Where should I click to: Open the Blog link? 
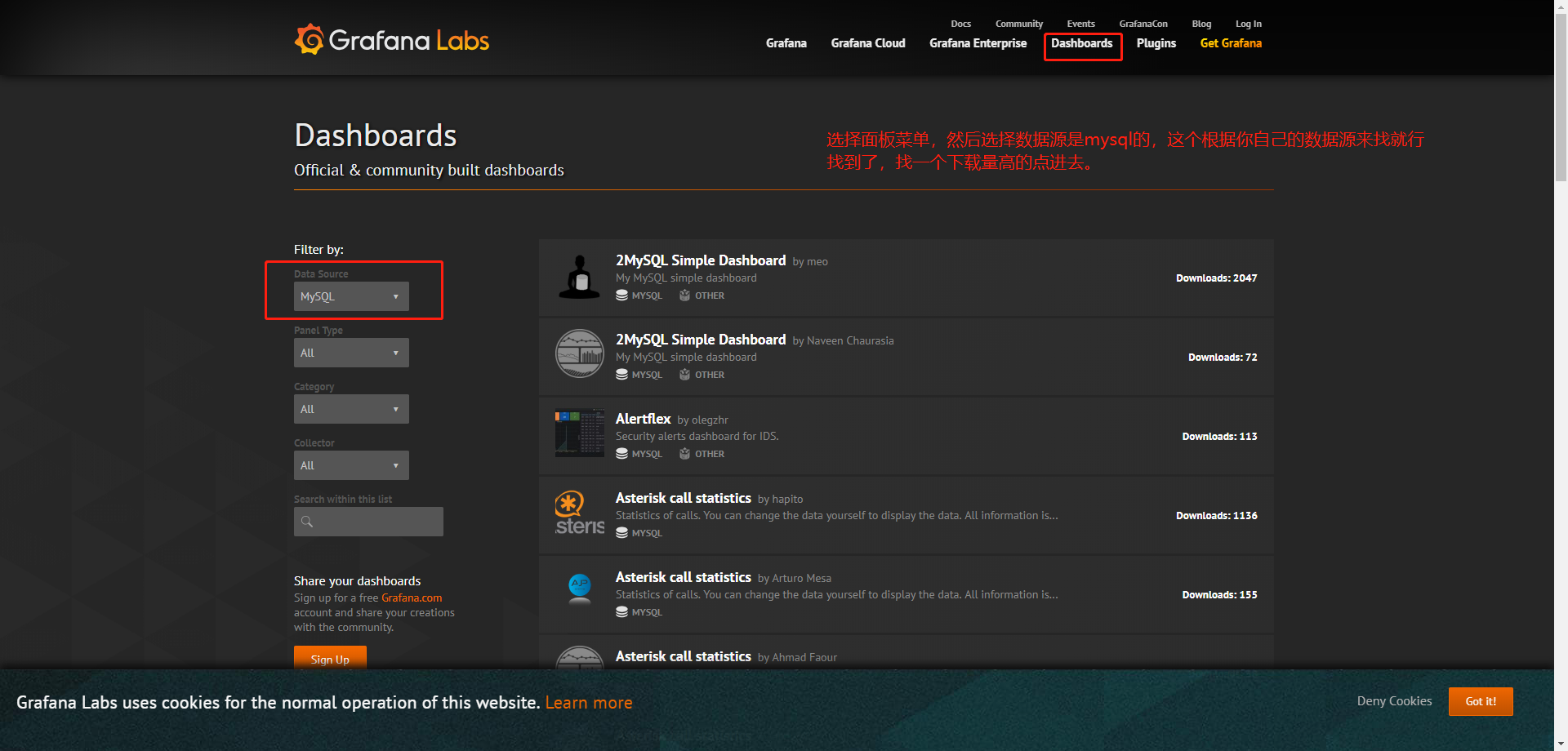click(x=1201, y=24)
